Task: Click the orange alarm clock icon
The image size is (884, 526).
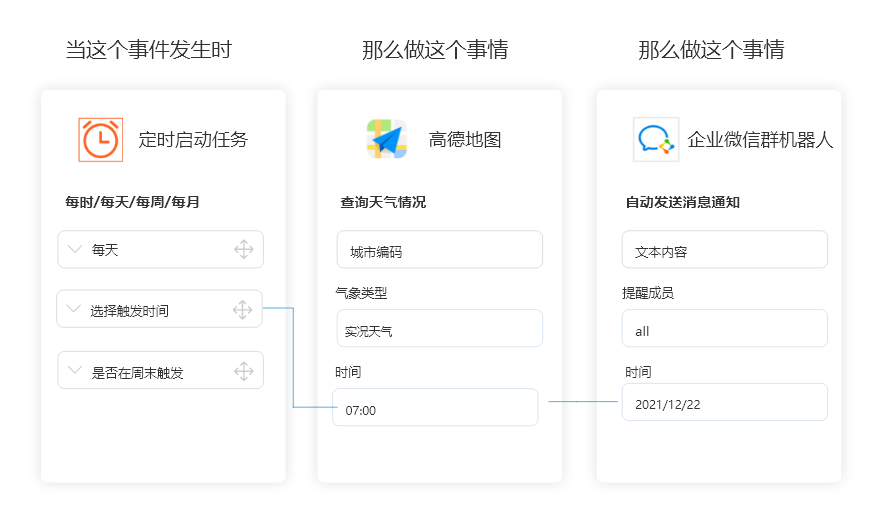Action: coord(100,140)
